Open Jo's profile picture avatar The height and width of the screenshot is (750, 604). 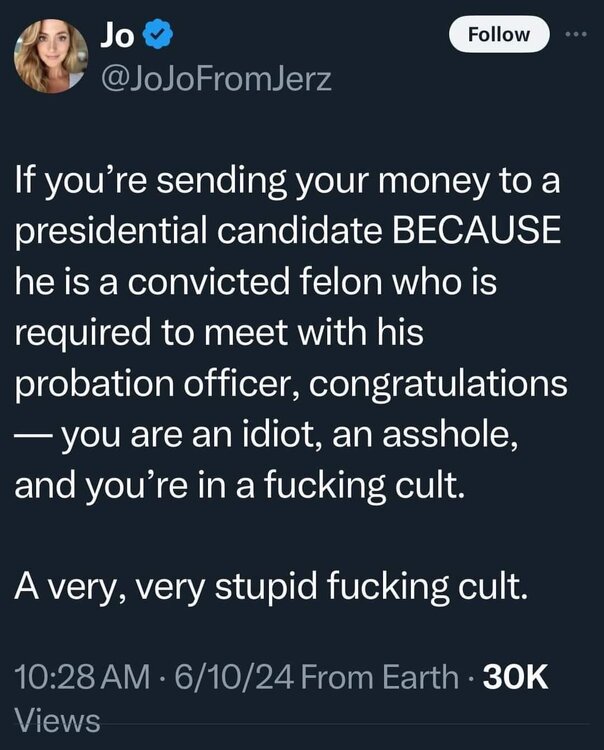[51, 55]
